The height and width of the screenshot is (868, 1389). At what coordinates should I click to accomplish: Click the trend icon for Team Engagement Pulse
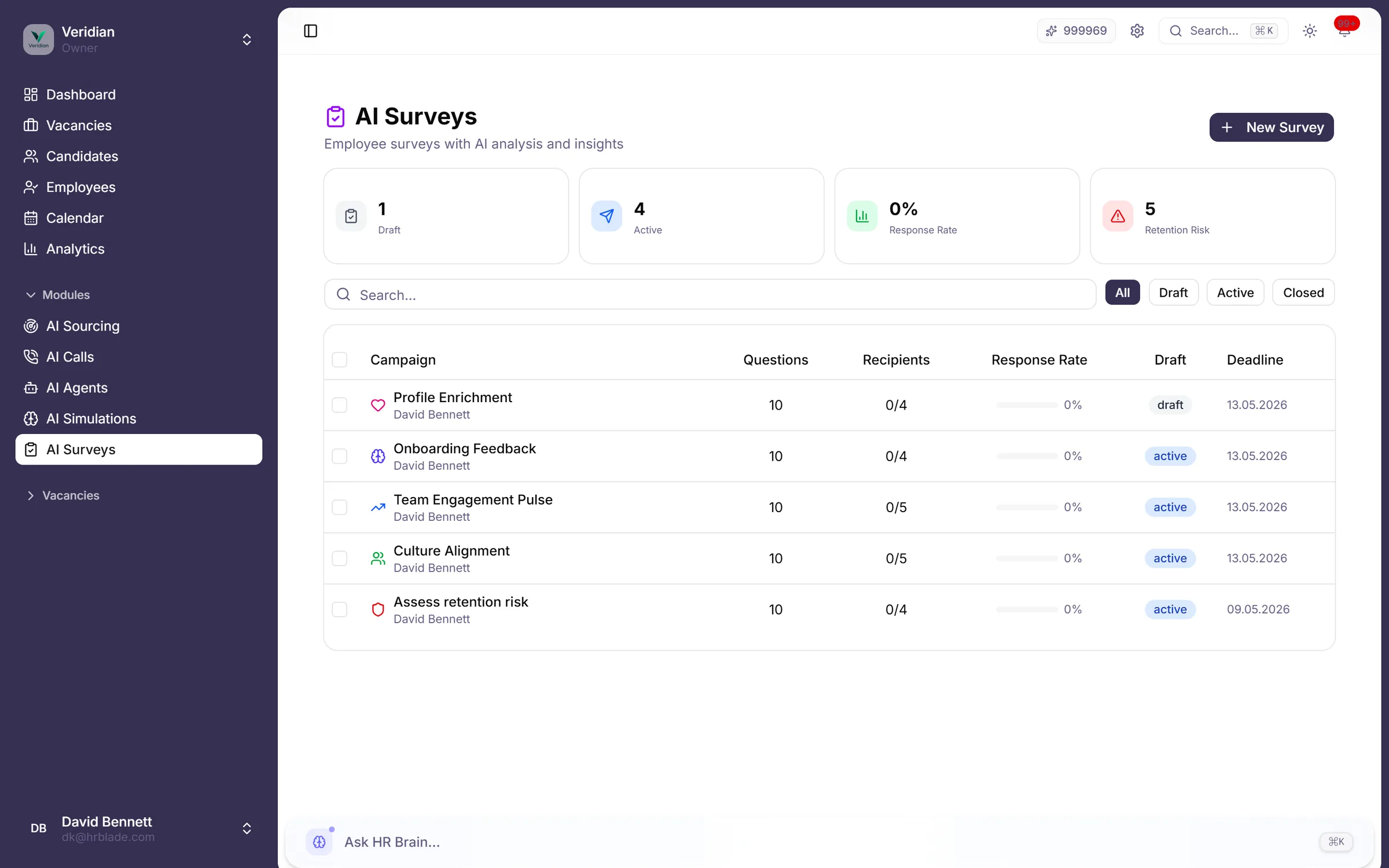click(x=378, y=507)
